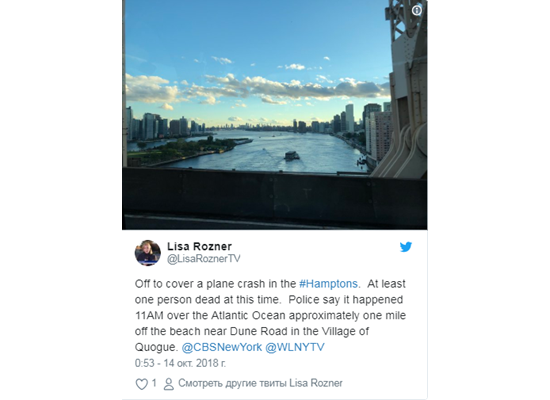The width and height of the screenshot is (550, 400).
Task: Open the East River photo
Action: (275, 115)
